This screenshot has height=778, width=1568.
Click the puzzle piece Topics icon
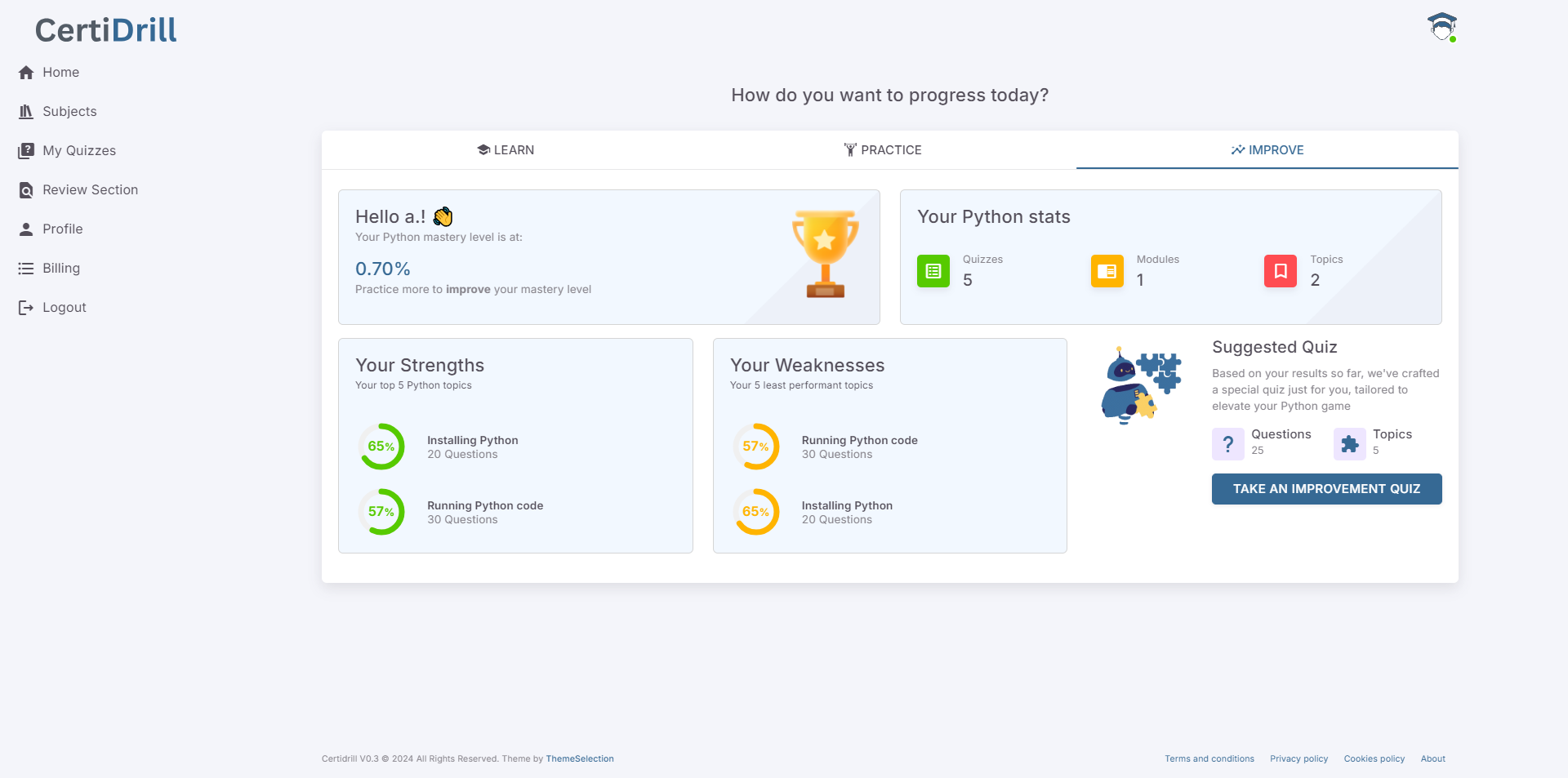point(1350,444)
